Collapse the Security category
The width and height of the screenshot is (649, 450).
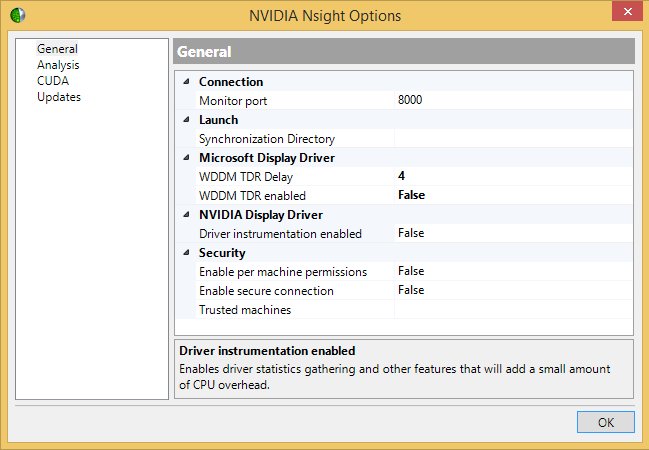(x=186, y=253)
